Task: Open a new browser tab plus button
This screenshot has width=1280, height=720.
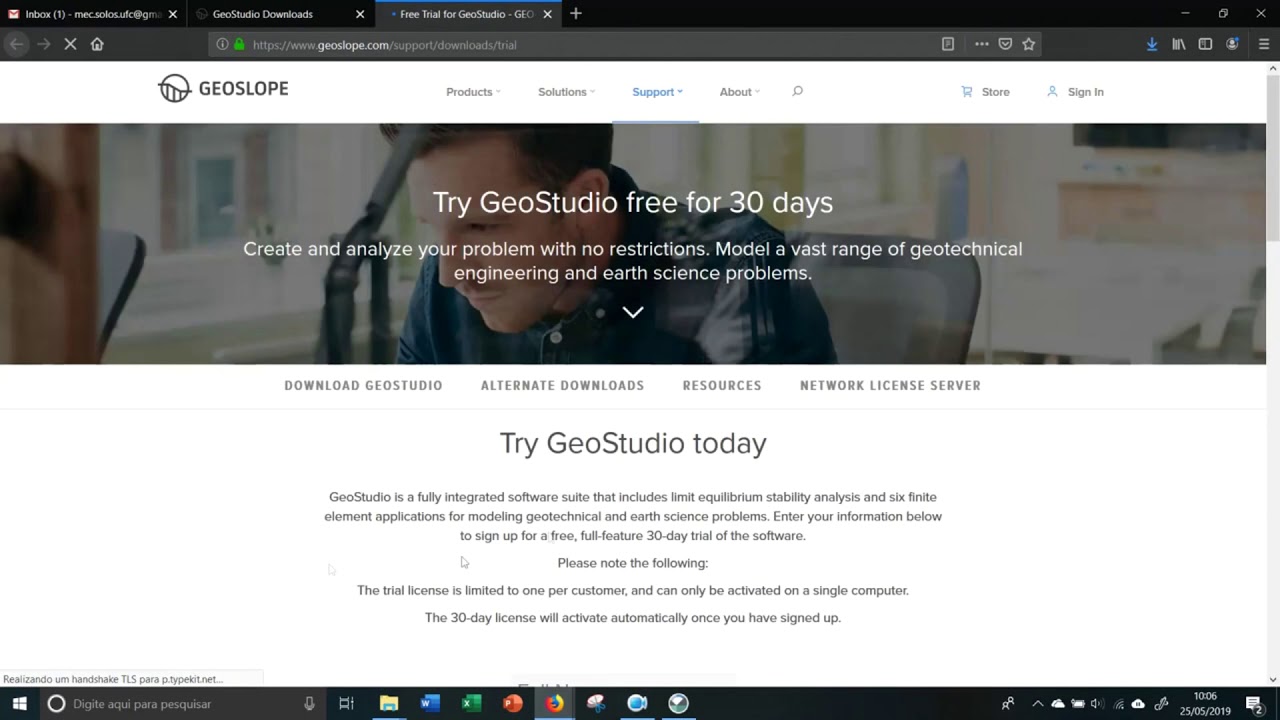Action: tap(575, 14)
